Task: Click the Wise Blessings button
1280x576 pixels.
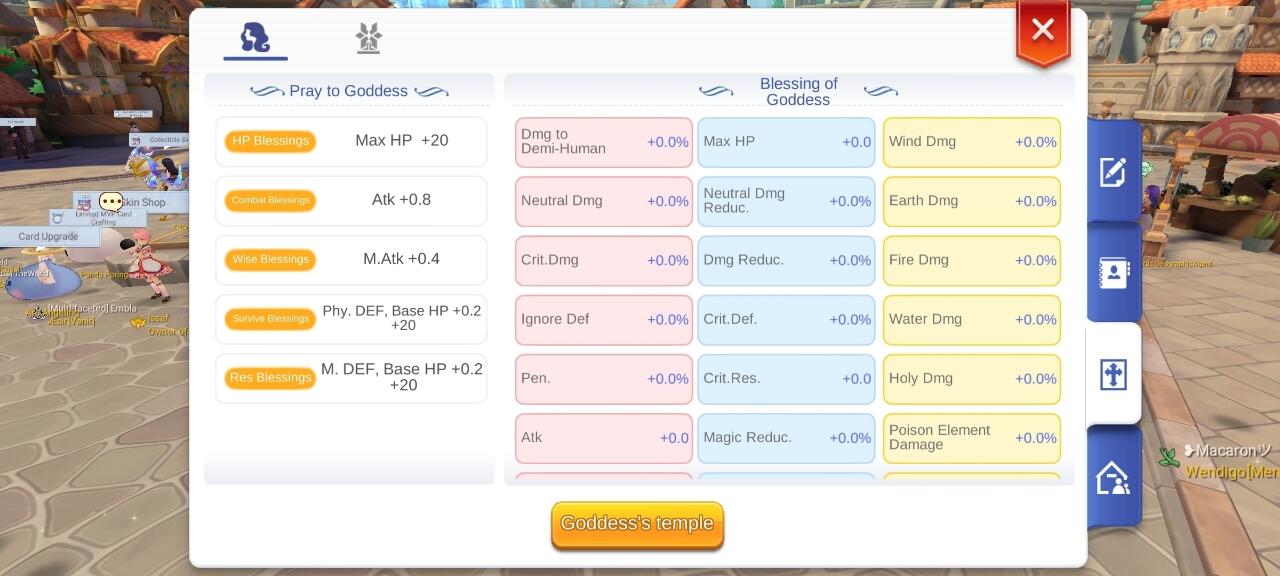Action: (270, 260)
